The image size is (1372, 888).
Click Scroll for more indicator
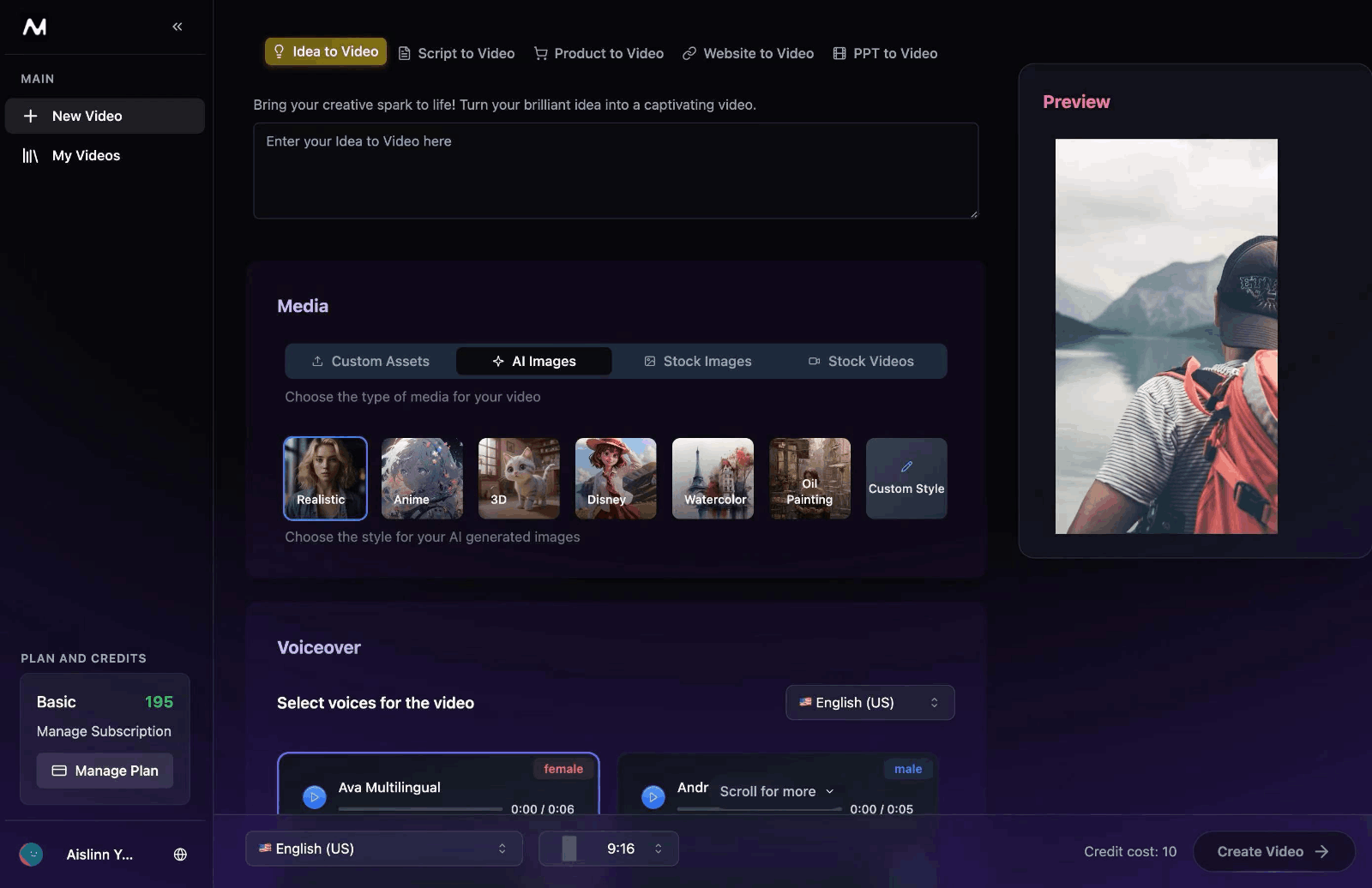776,791
